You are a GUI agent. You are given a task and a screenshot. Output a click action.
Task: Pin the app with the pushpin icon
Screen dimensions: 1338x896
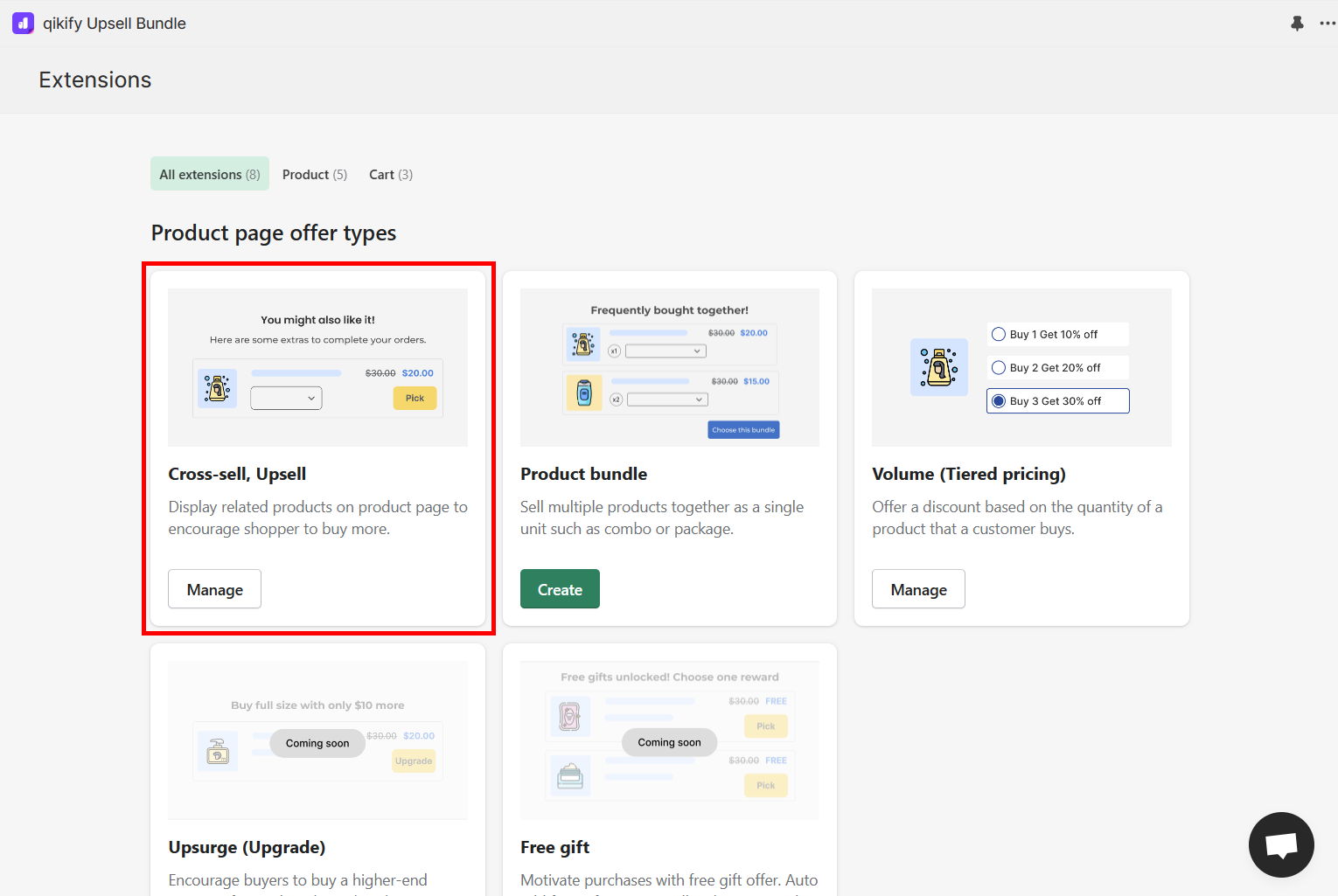[x=1297, y=24]
